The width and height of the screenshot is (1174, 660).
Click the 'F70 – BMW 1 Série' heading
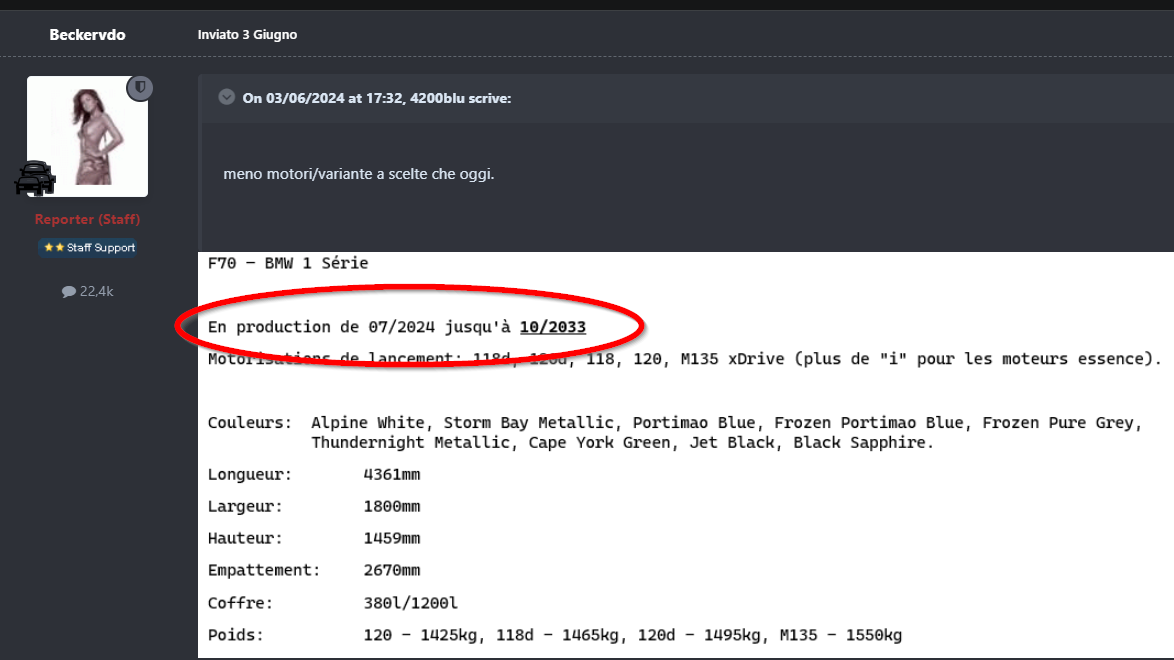pyautogui.click(x=288, y=264)
